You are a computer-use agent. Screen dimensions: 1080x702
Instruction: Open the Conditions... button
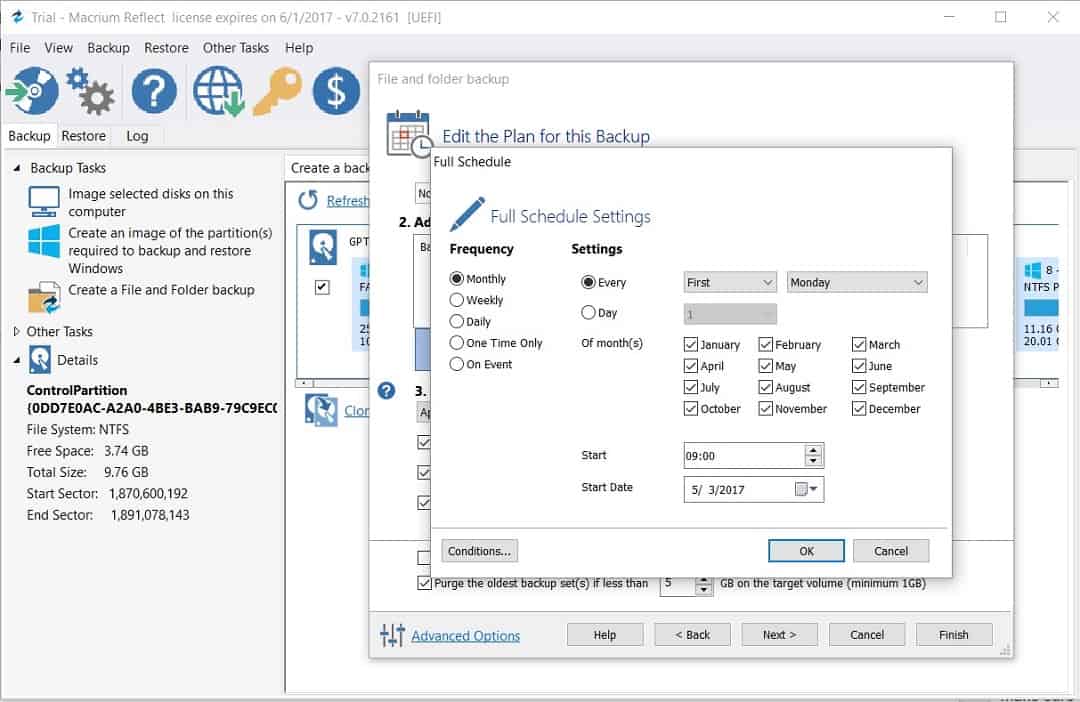479,551
